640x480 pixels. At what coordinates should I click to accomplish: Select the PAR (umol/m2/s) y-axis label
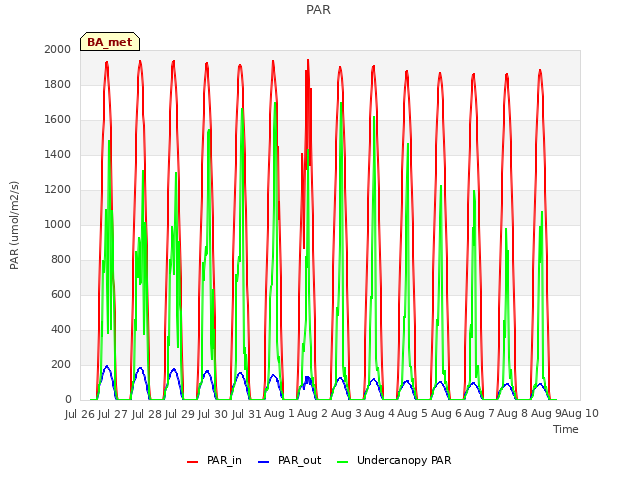14,225
